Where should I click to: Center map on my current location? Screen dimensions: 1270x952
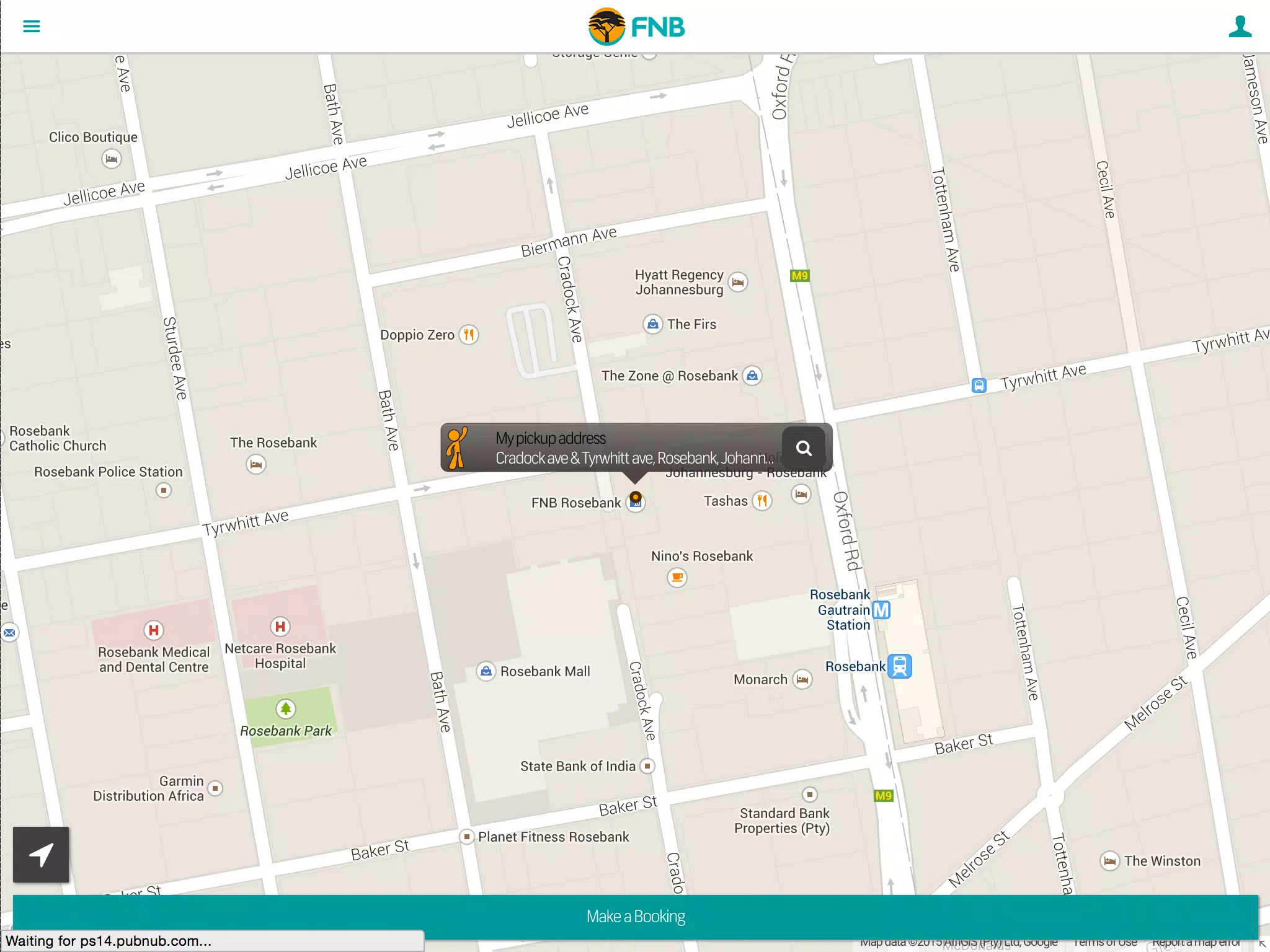click(x=41, y=855)
